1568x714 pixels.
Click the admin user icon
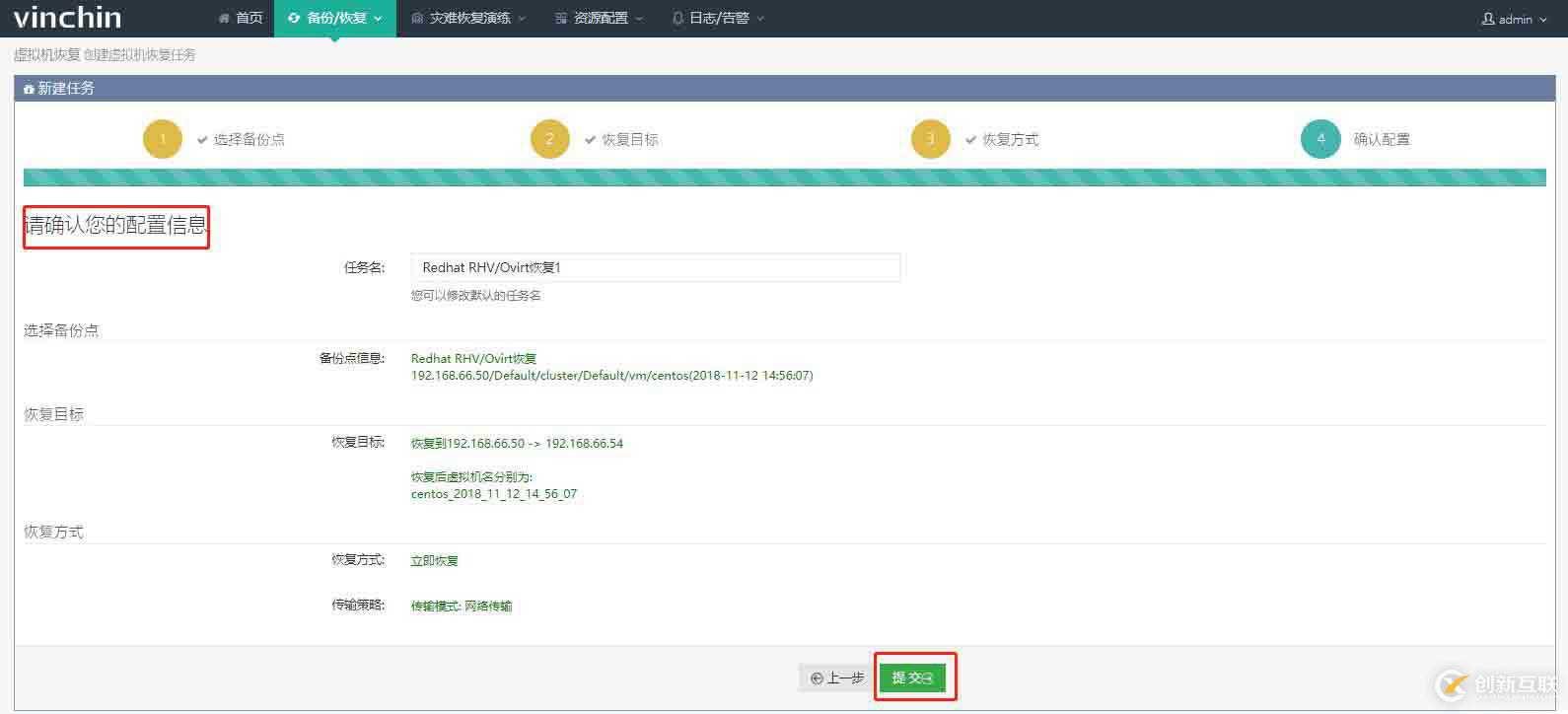coord(1488,19)
